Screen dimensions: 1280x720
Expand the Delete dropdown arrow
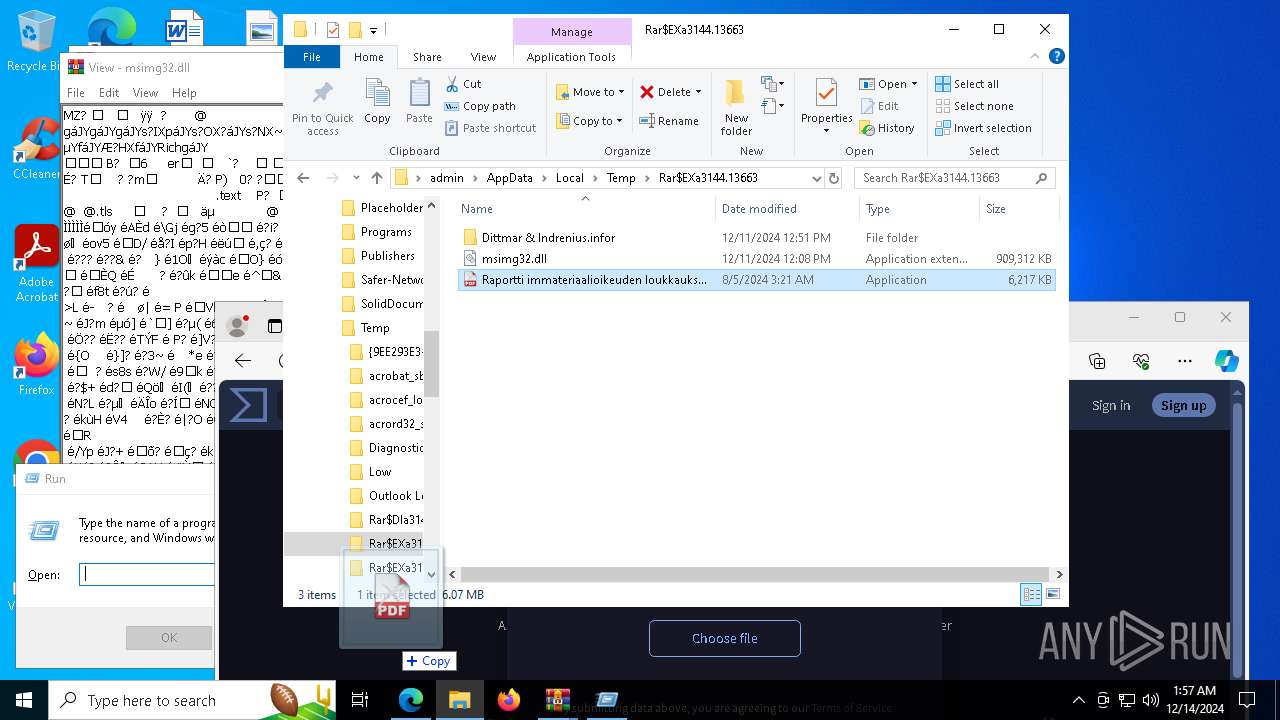tap(698, 92)
